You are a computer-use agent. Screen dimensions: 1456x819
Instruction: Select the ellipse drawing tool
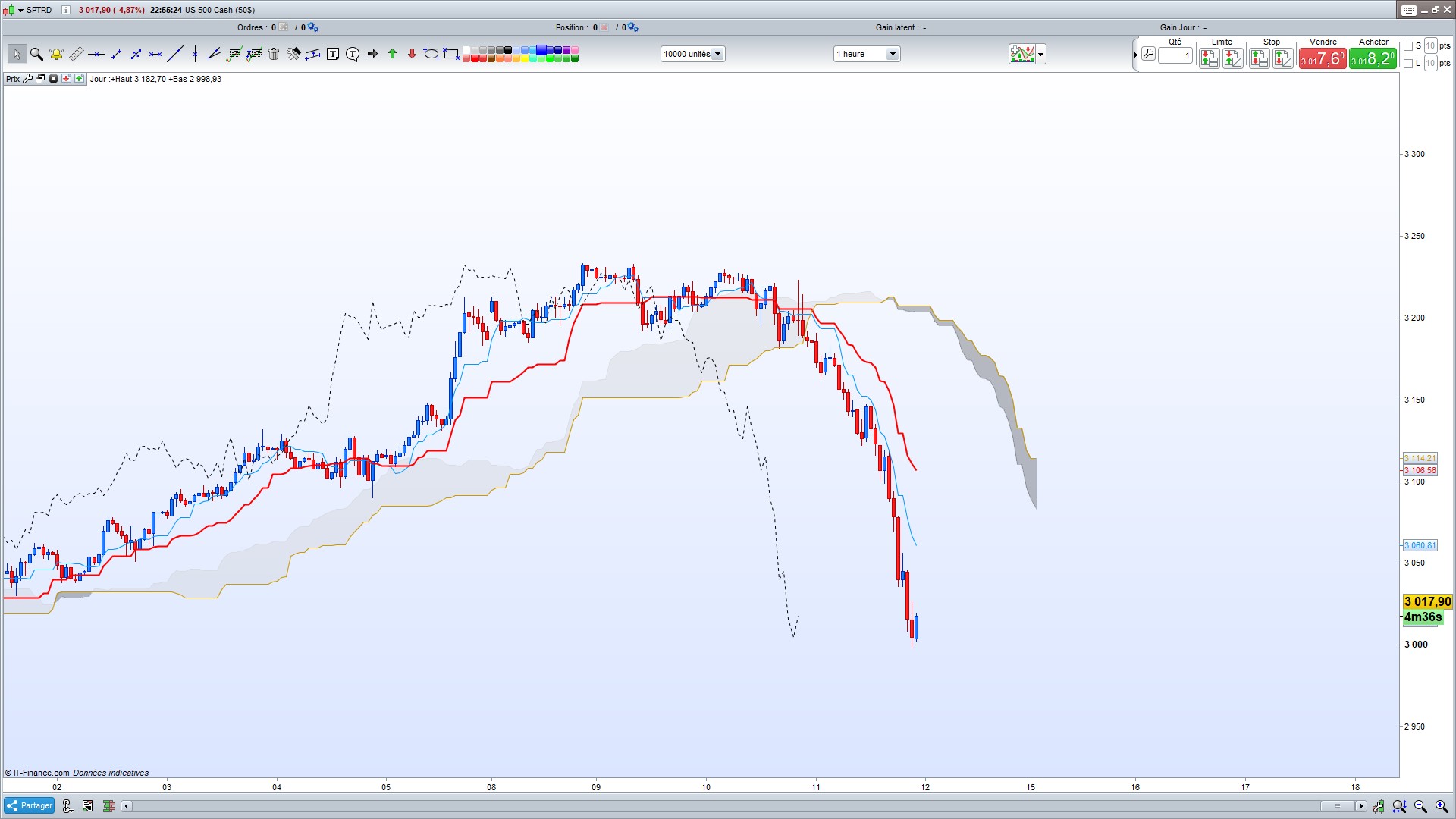tap(431, 54)
